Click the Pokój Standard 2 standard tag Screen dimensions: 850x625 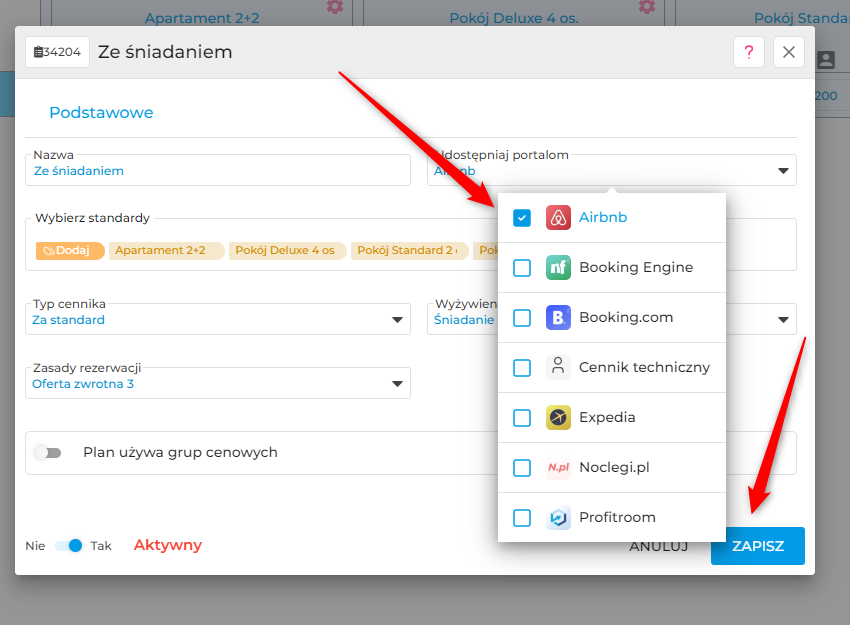click(409, 250)
